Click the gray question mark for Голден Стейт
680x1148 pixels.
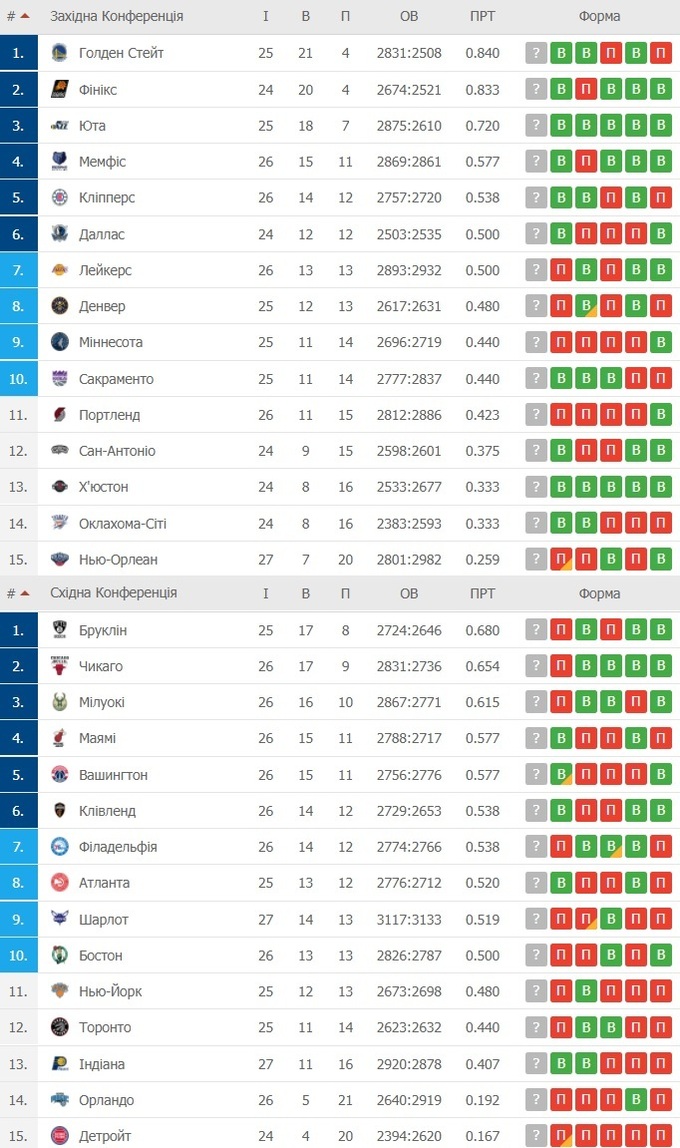click(x=537, y=53)
